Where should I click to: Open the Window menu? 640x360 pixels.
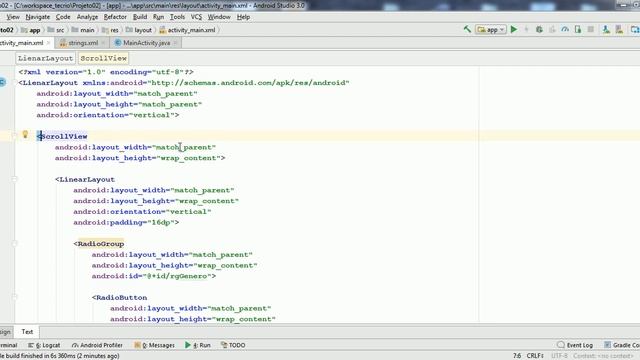pyautogui.click(x=219, y=17)
